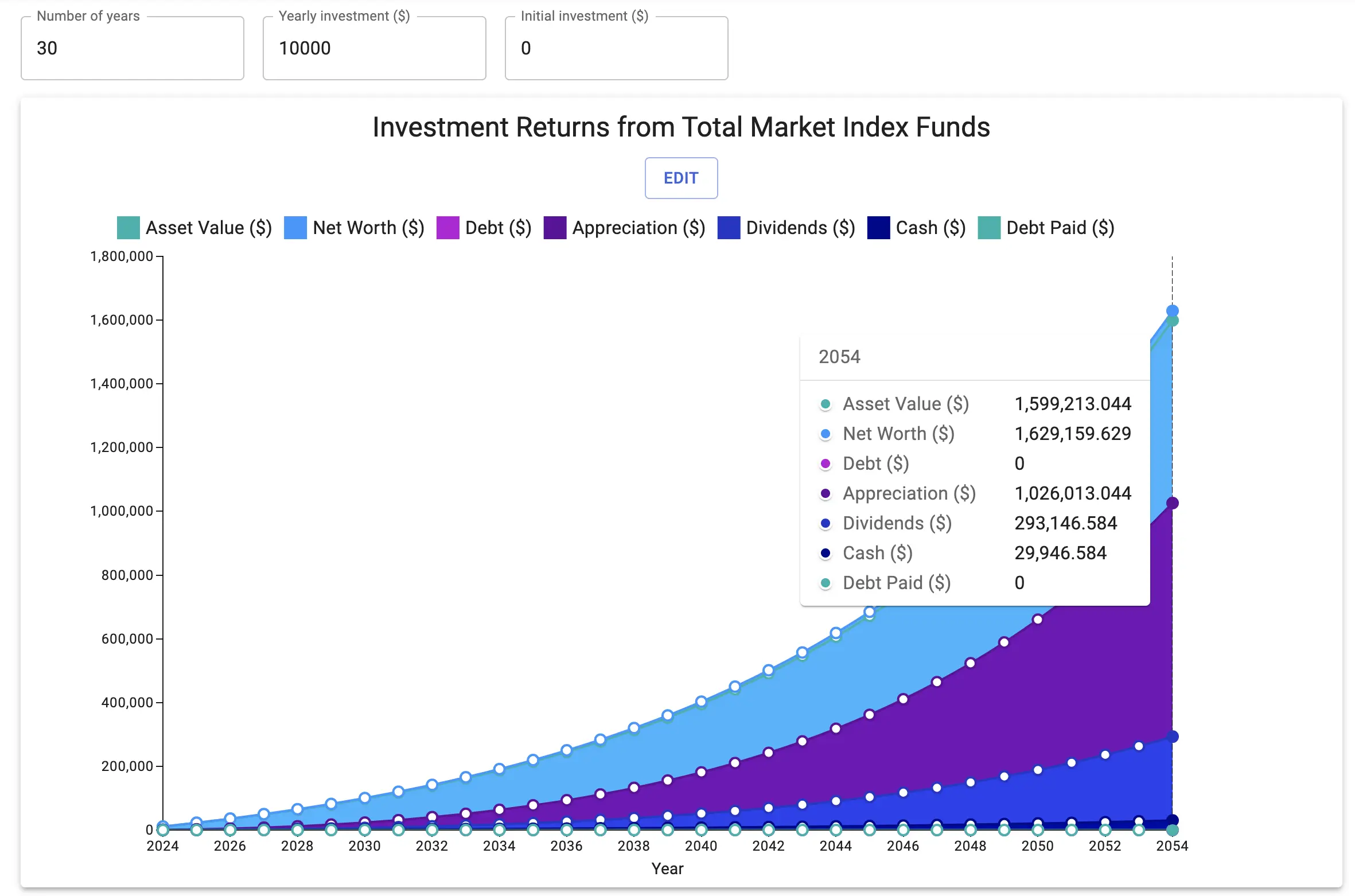Toggle the Debt Paid legend swatch

point(989,228)
